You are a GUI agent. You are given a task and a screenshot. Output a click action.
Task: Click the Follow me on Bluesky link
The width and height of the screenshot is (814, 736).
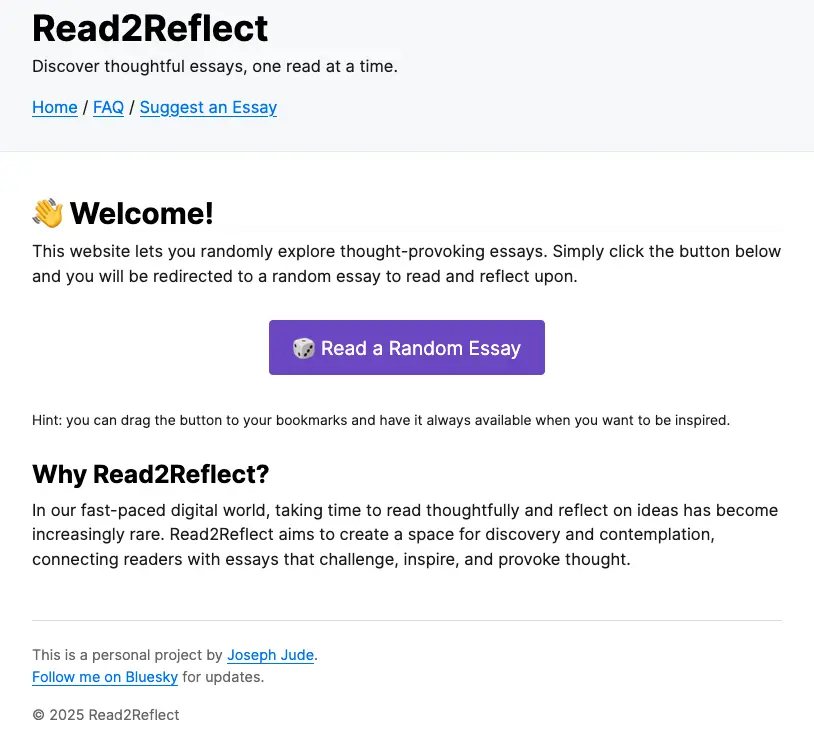coord(105,677)
